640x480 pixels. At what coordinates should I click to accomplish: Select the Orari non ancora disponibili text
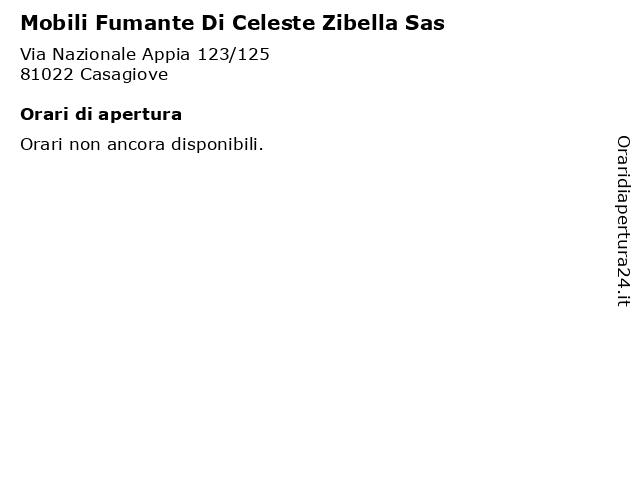[x=142, y=144]
